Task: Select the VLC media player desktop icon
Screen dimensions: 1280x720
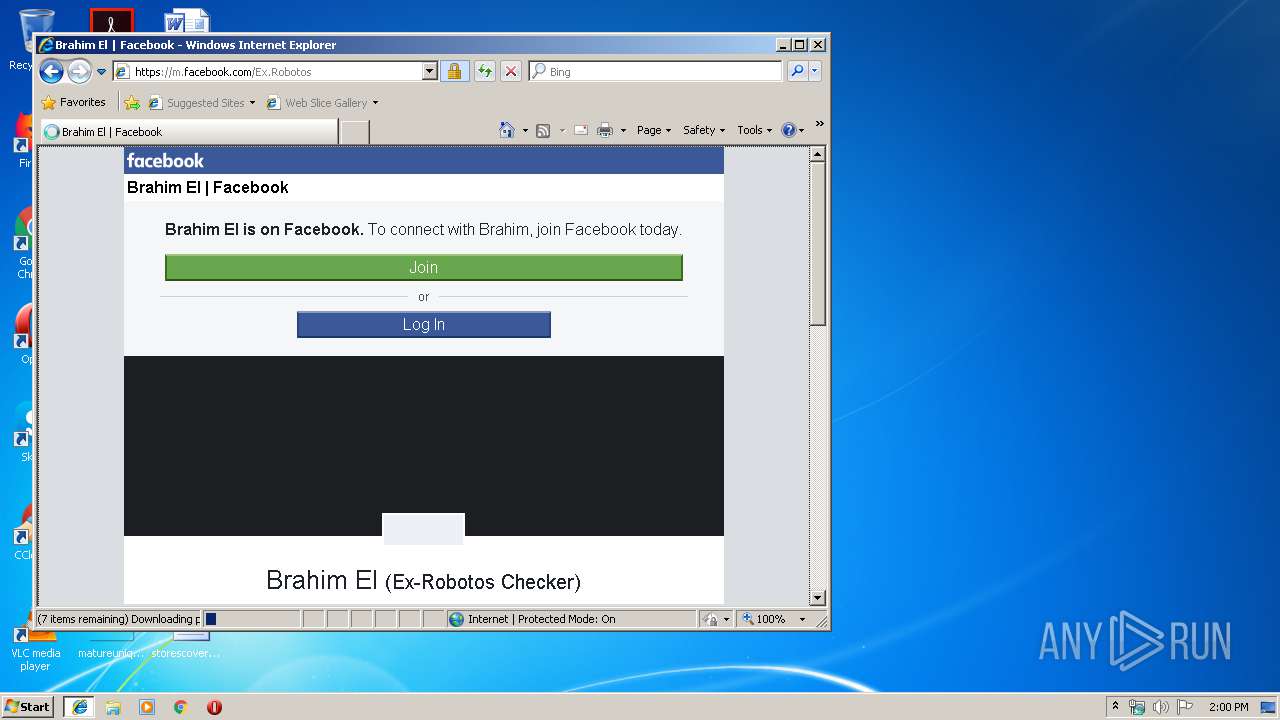Action: (x=35, y=647)
